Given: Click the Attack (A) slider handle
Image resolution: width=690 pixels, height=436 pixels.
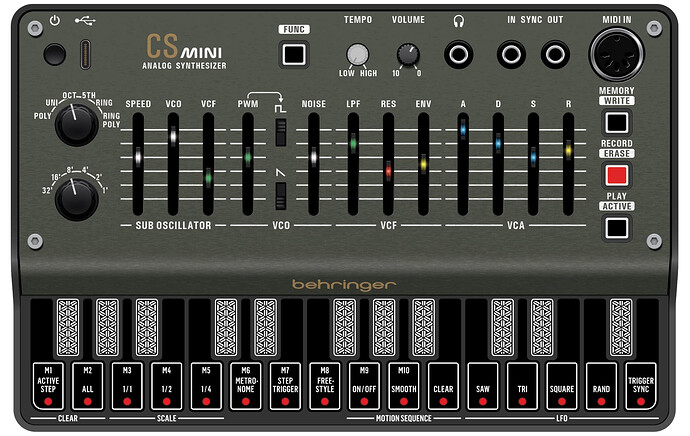Looking at the screenshot, I should 462,130.
